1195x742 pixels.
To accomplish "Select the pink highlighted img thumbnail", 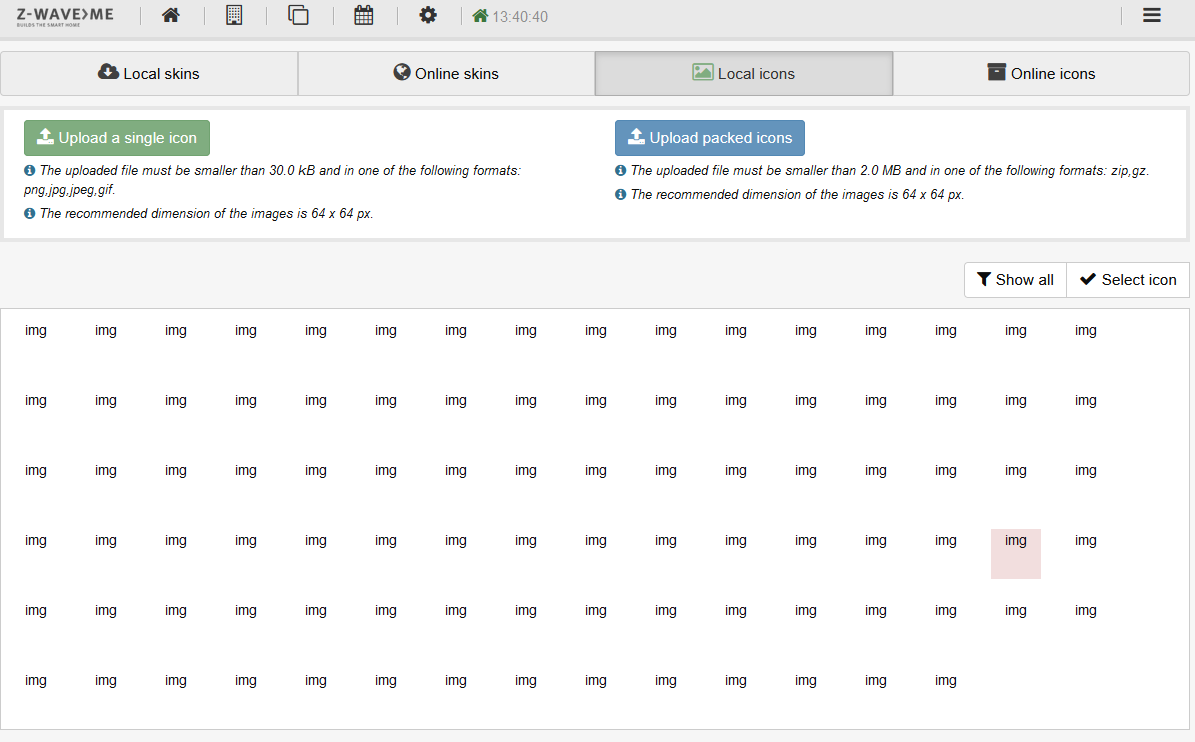I will (x=1016, y=554).
